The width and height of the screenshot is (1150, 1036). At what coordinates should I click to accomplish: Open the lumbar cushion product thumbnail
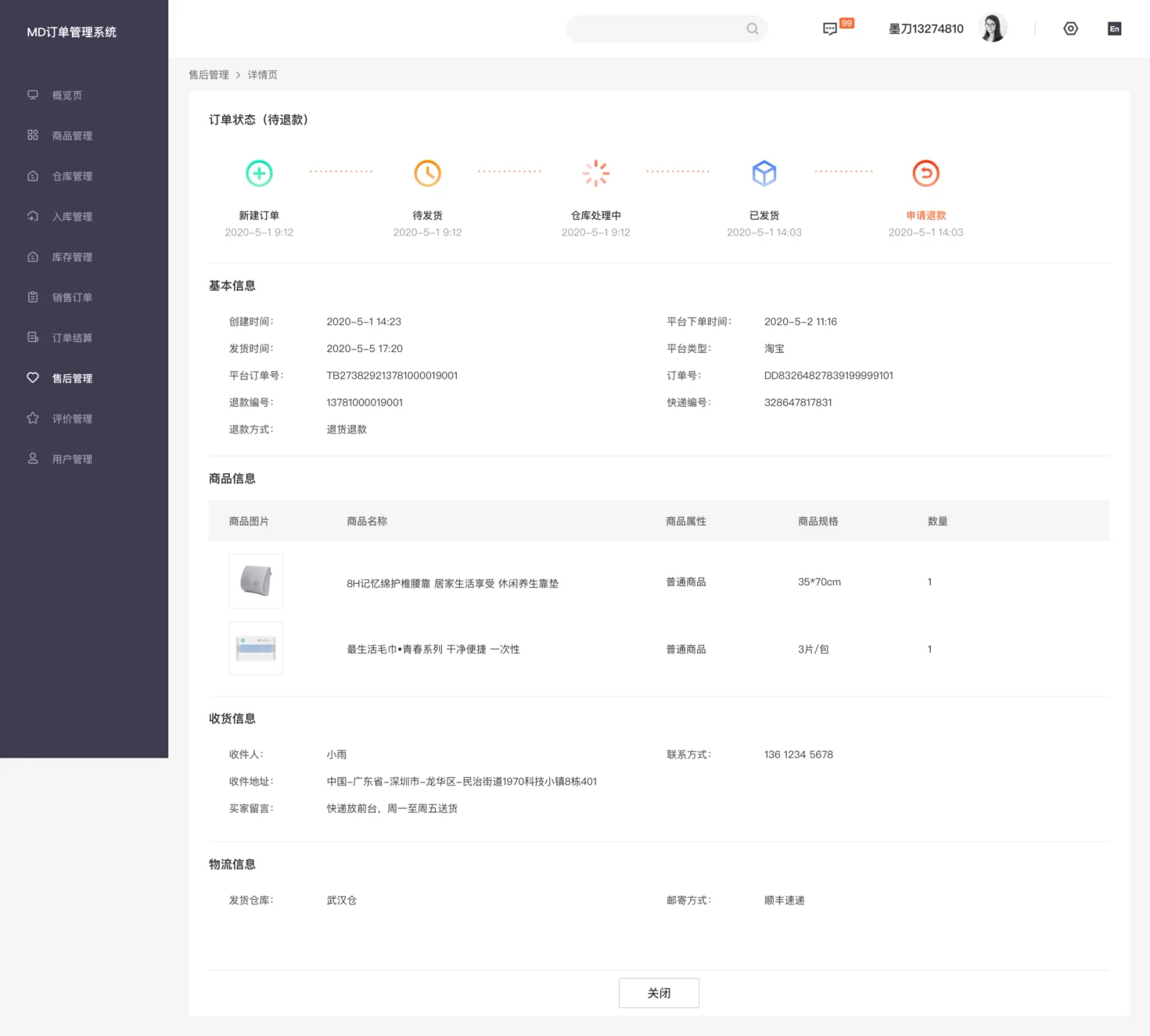pos(256,581)
